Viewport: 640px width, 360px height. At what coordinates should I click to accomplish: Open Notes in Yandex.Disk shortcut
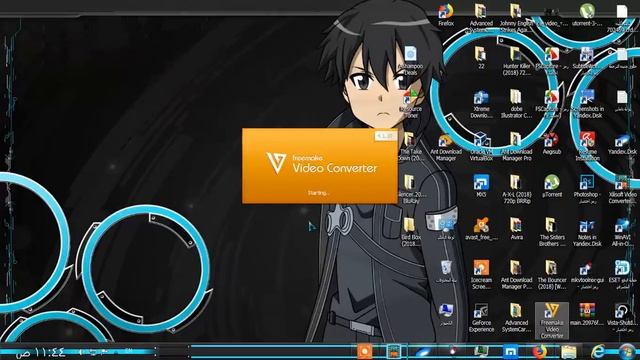[587, 232]
